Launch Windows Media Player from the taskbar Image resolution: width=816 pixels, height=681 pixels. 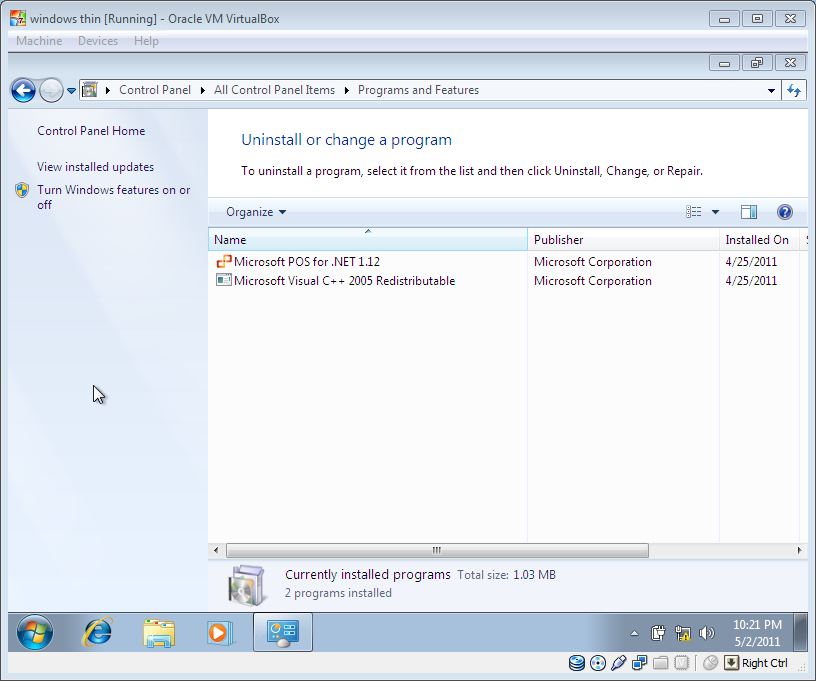220,633
